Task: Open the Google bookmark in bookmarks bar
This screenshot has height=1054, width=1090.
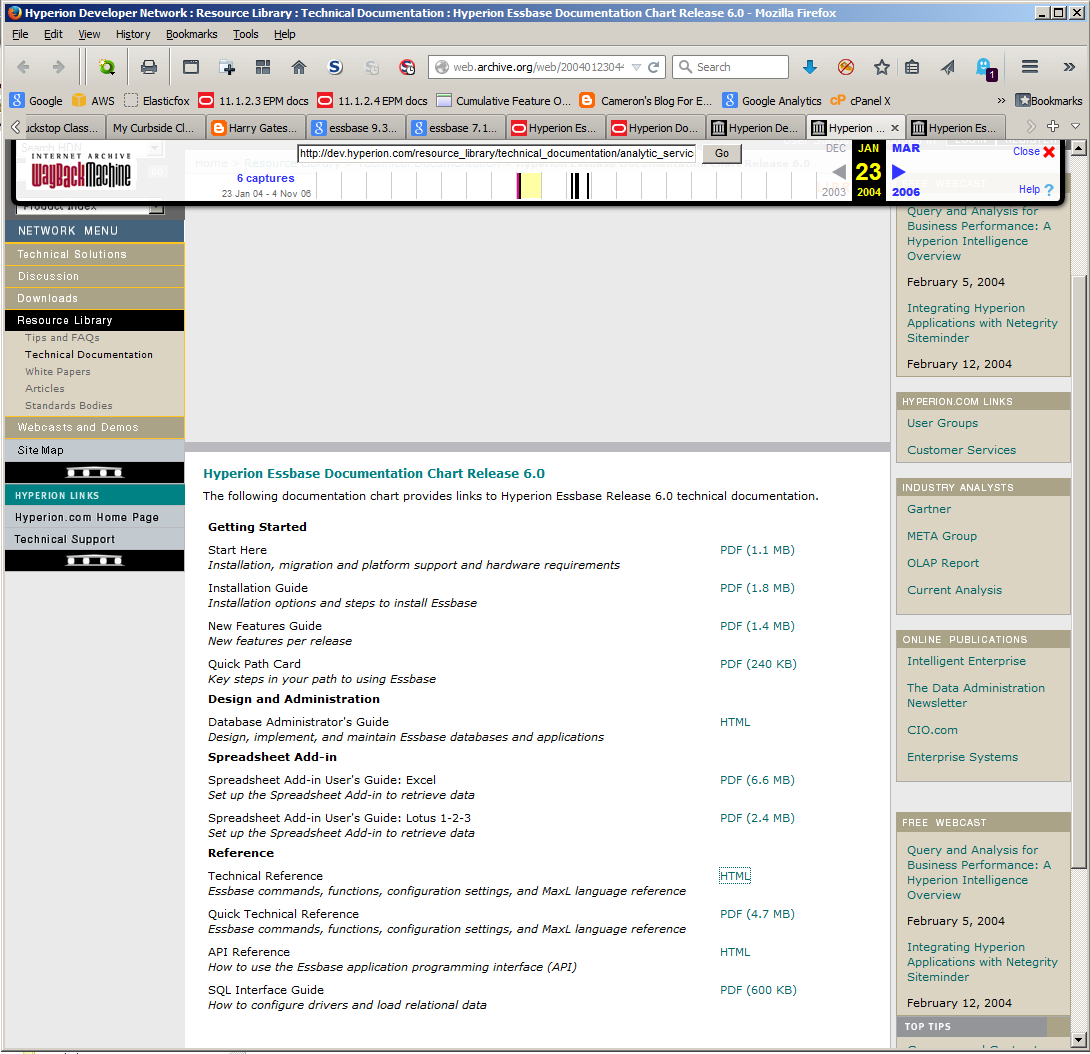Action: tap(38, 101)
